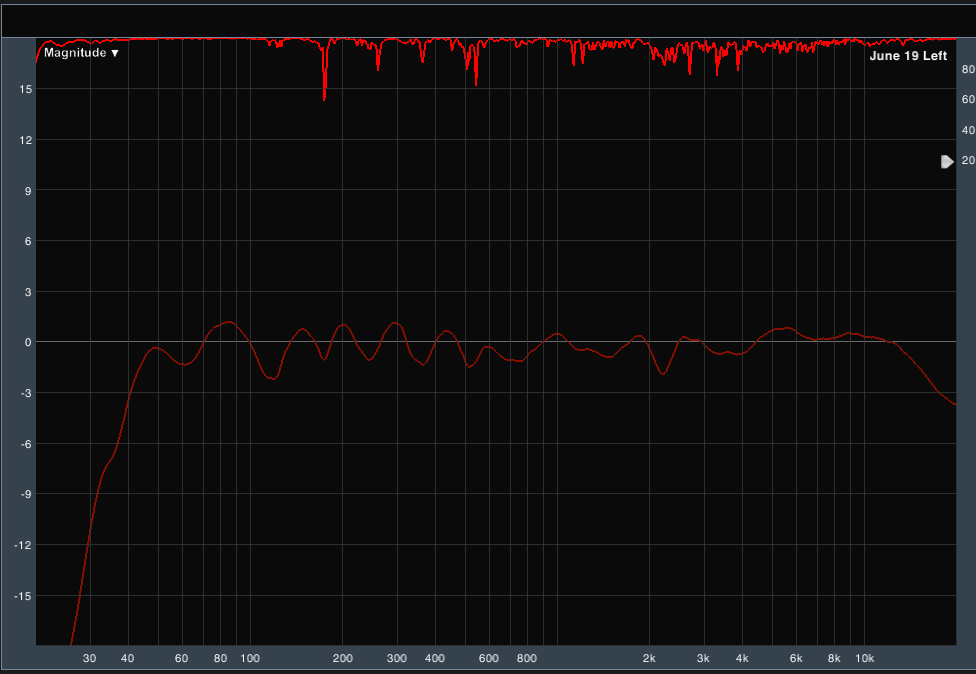Click the arrow beside the Magnitude label
The image size is (976, 674).
tap(115, 53)
